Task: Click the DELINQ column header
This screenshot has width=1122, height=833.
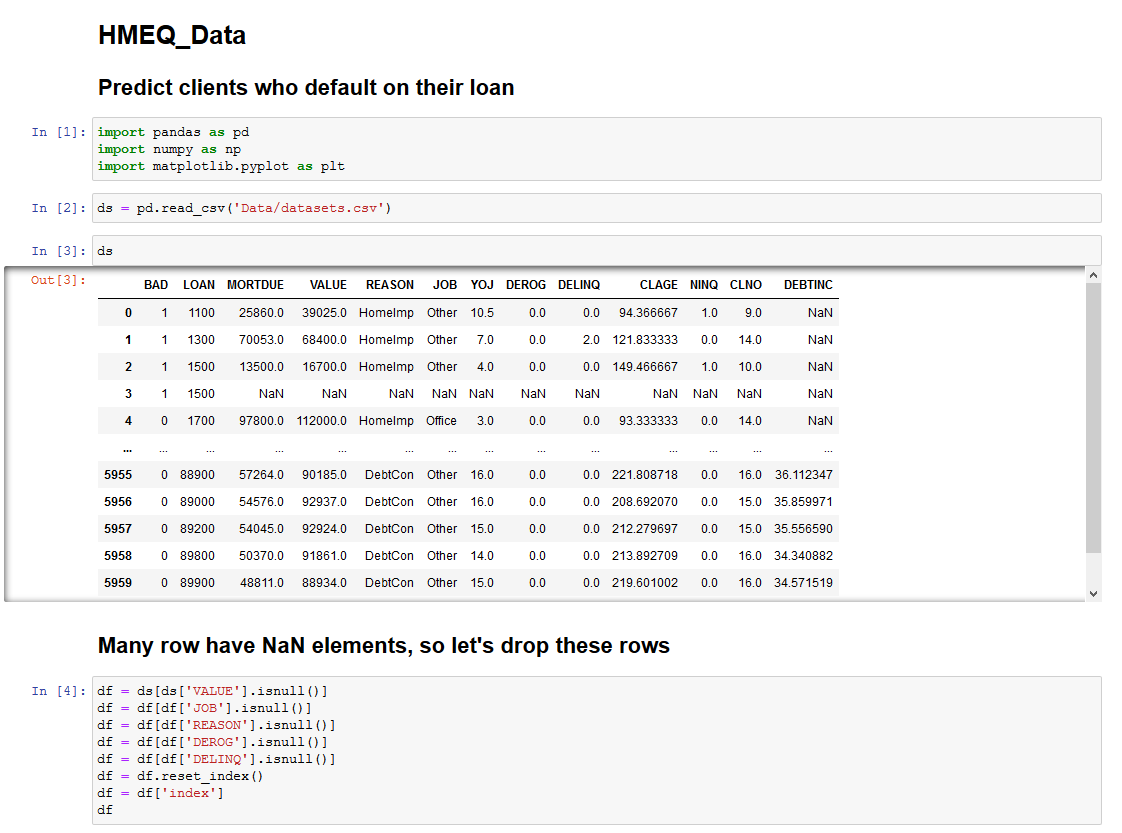Action: coord(578,285)
